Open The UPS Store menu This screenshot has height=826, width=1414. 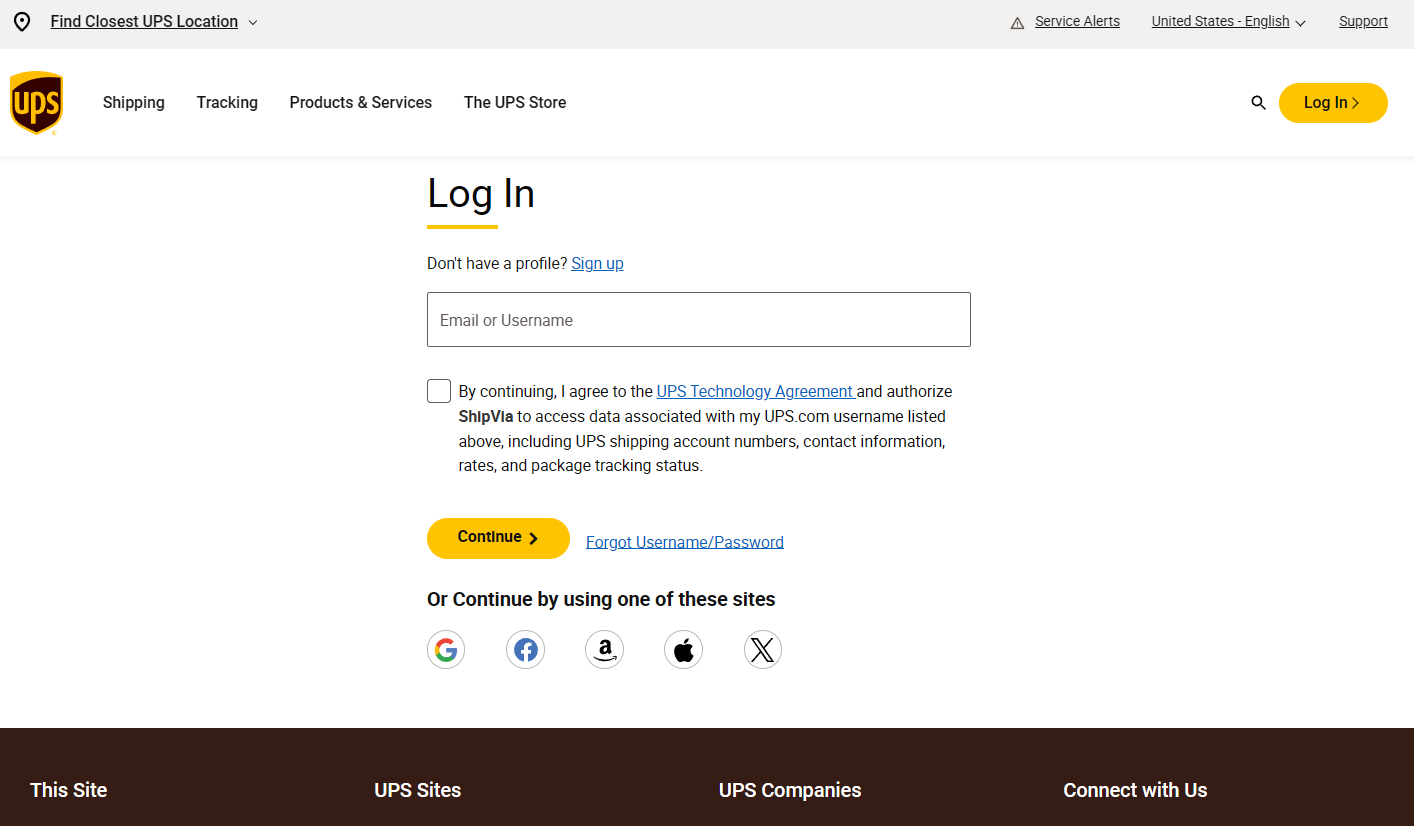tap(515, 102)
